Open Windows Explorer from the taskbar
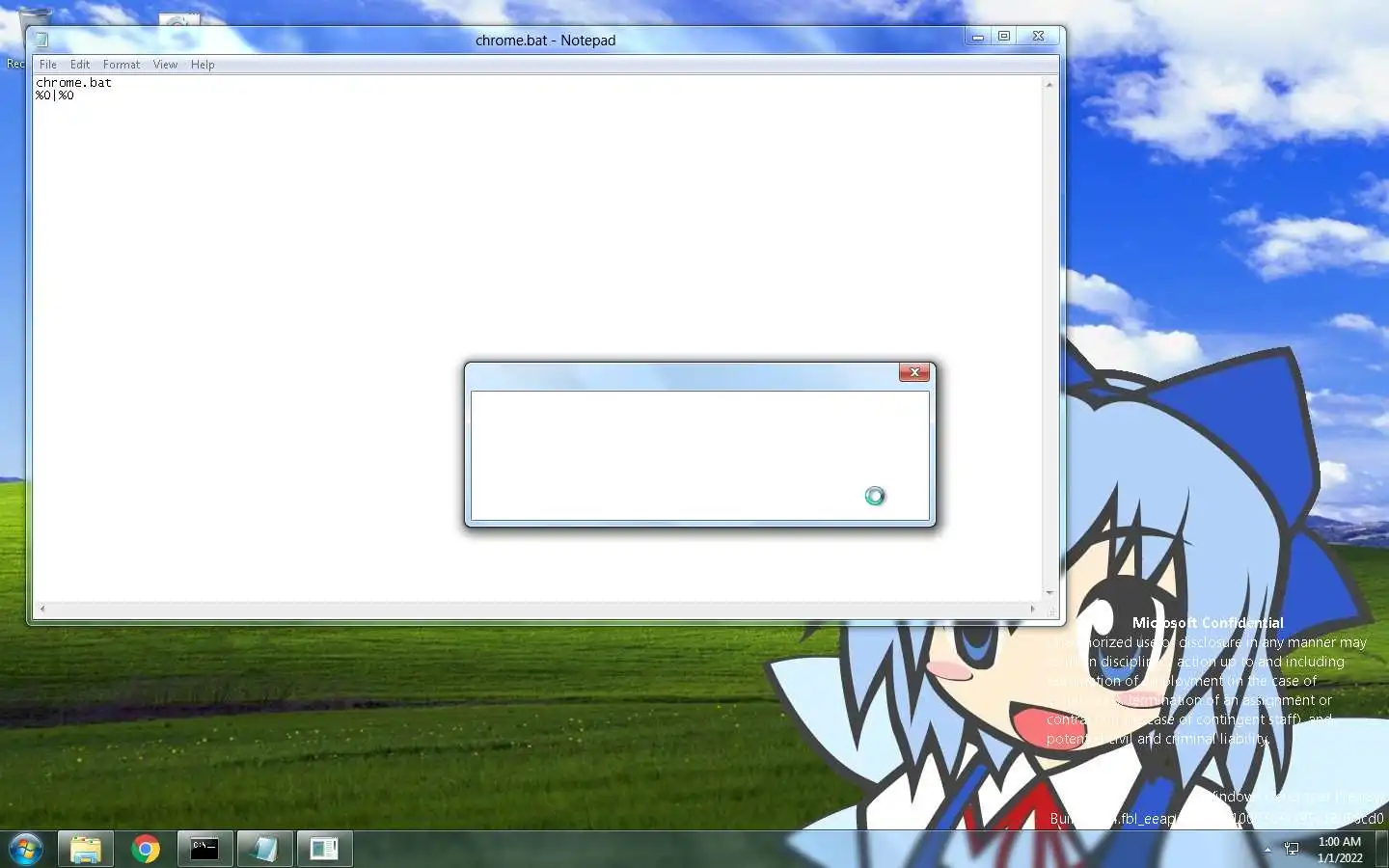Image resolution: width=1389 pixels, height=868 pixels. point(86,849)
